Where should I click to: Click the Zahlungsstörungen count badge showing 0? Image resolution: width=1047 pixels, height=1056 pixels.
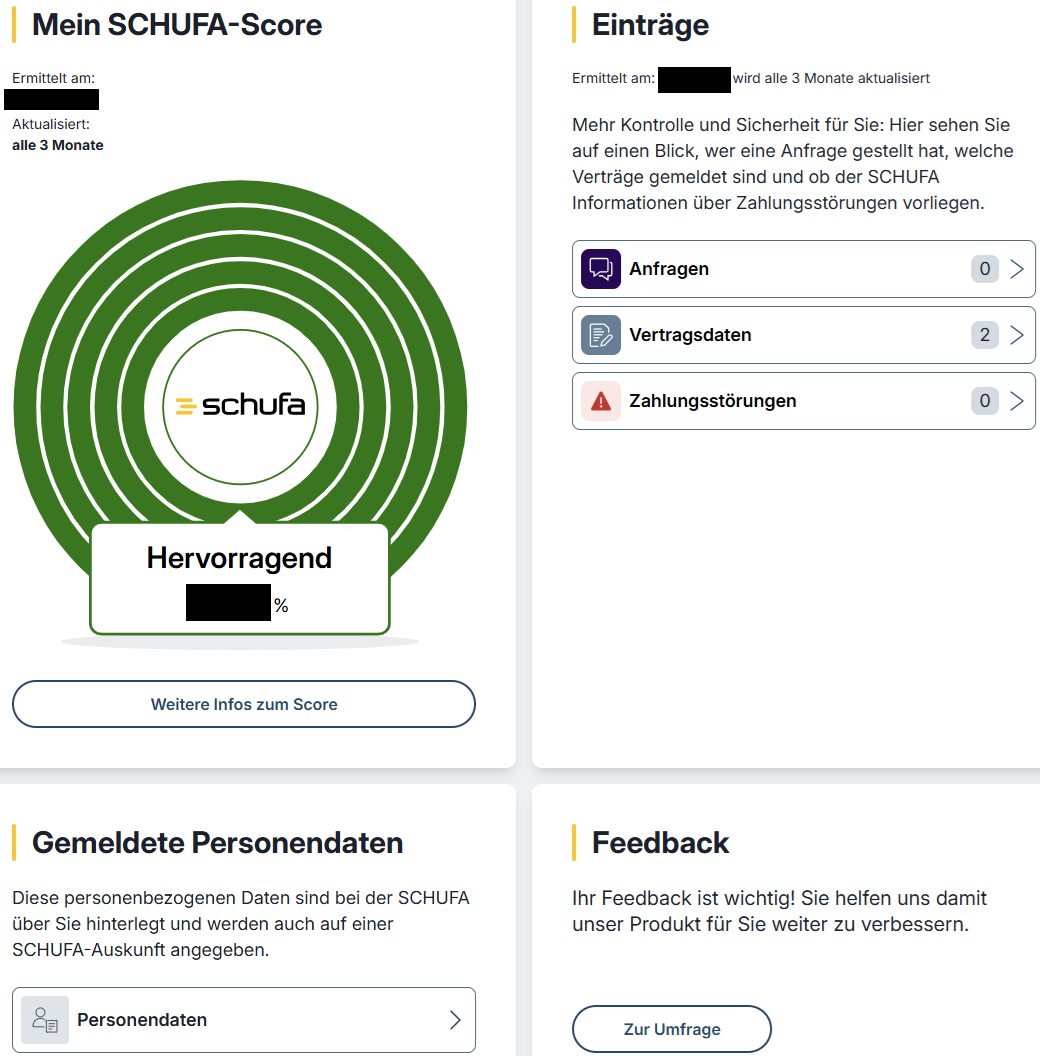pyautogui.click(x=985, y=401)
